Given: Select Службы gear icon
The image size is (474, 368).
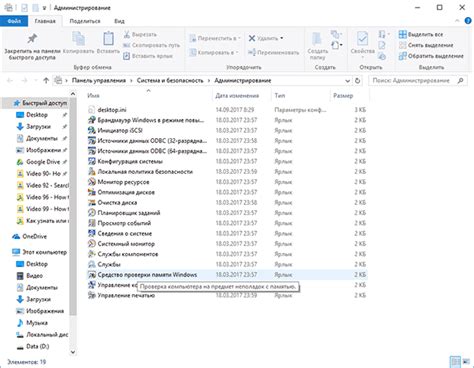Looking at the screenshot, I should coord(92,264).
